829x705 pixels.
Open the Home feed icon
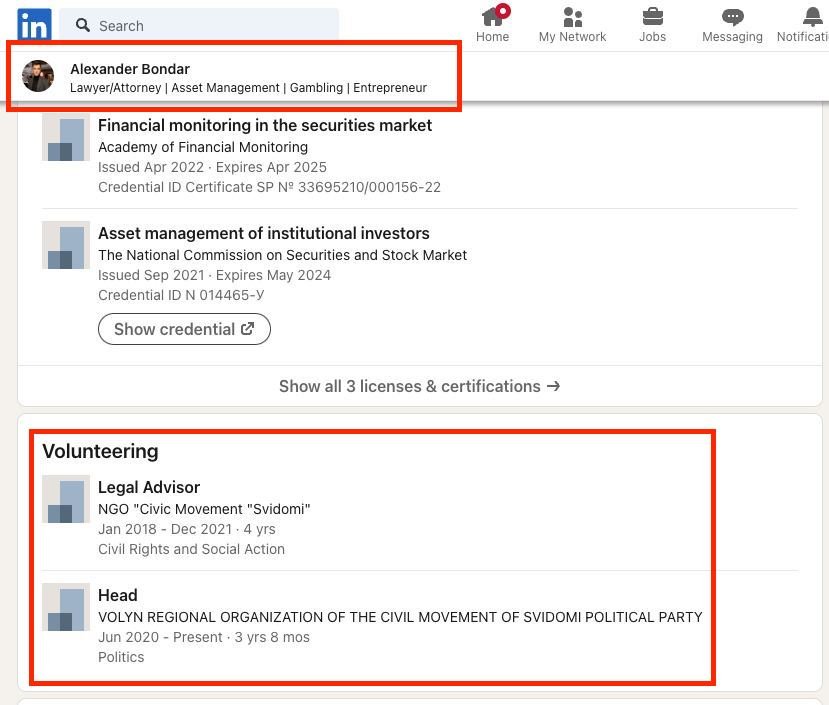492,17
